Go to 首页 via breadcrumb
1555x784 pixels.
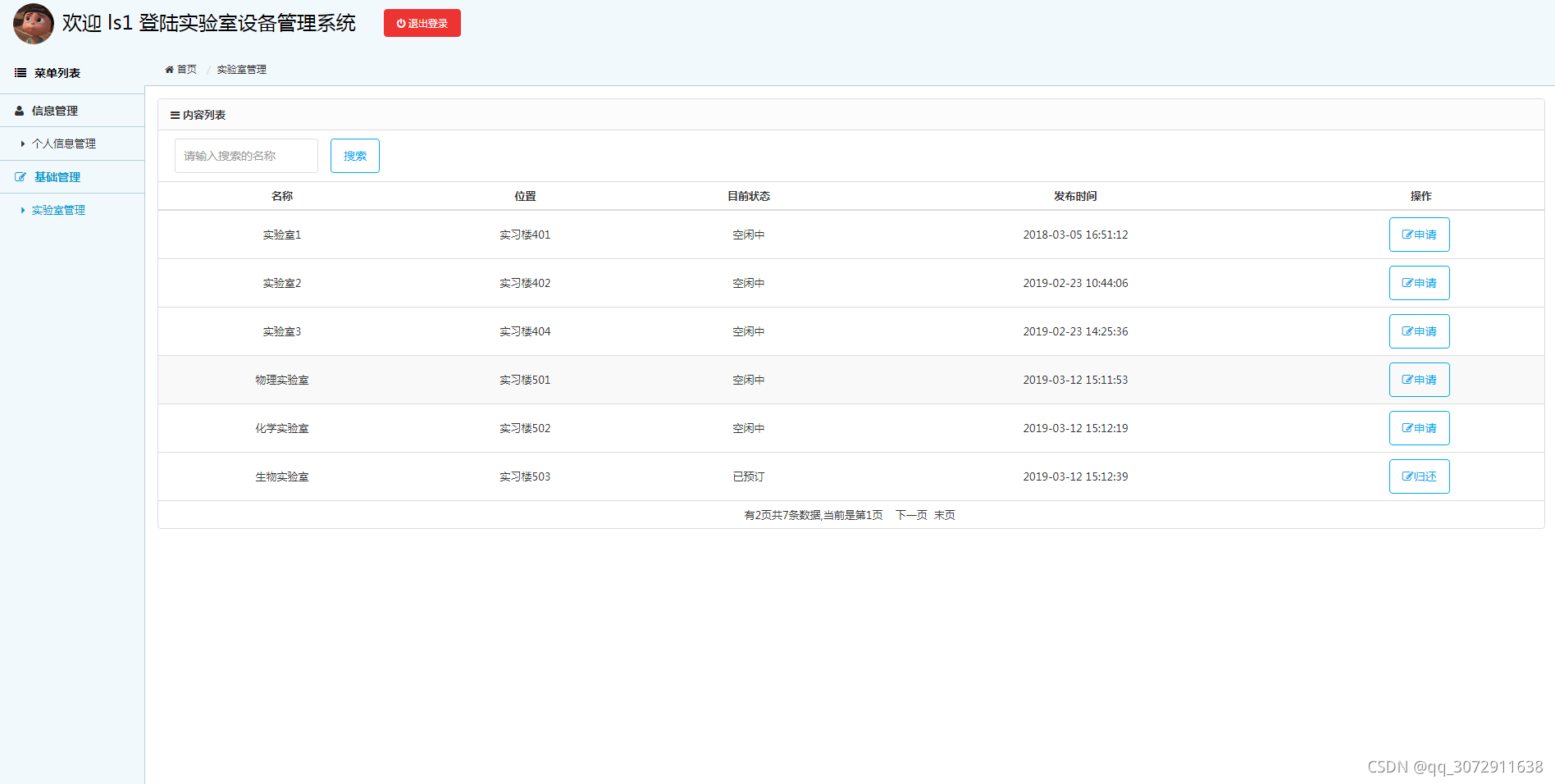pyautogui.click(x=187, y=70)
